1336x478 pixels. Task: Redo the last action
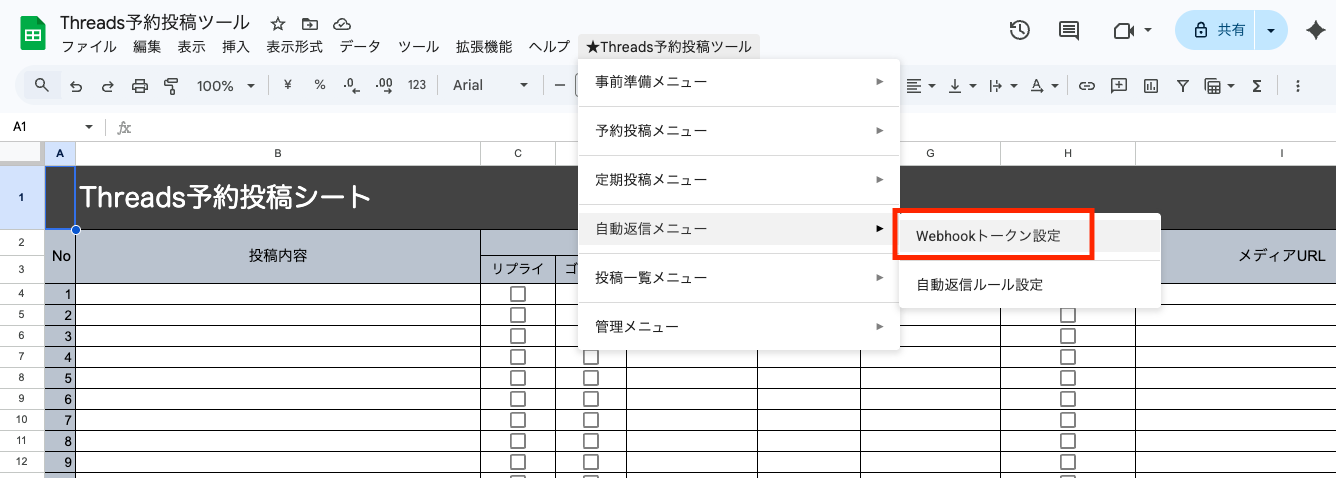(x=107, y=86)
